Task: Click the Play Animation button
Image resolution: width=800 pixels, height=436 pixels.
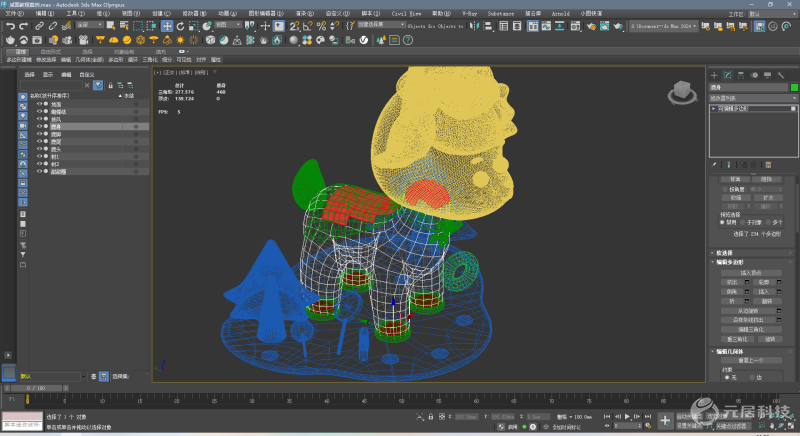Action: (x=627, y=417)
